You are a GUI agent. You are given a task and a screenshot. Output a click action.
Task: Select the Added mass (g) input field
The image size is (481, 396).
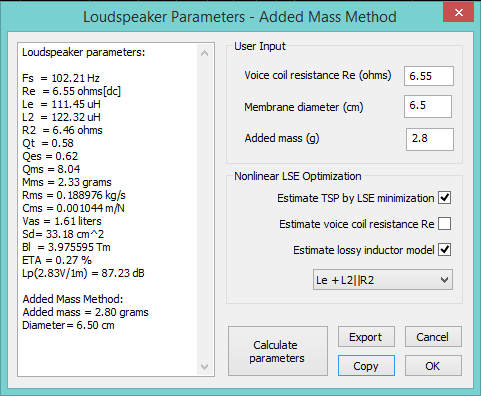click(x=430, y=139)
